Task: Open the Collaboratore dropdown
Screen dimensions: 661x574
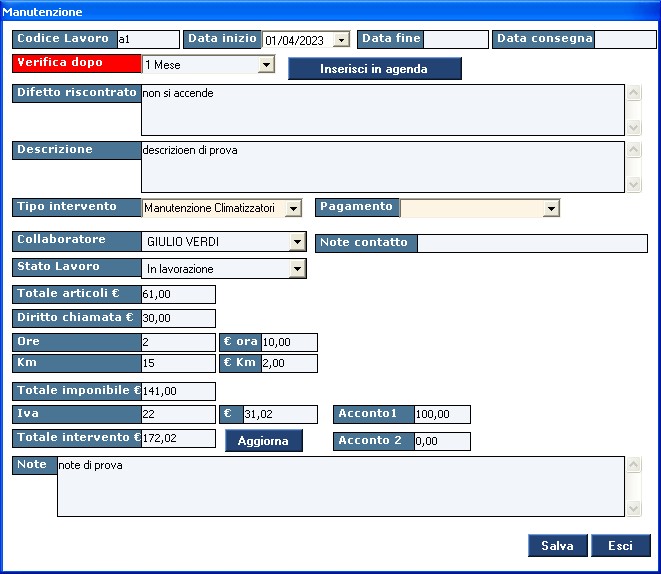Action: pyautogui.click(x=297, y=242)
